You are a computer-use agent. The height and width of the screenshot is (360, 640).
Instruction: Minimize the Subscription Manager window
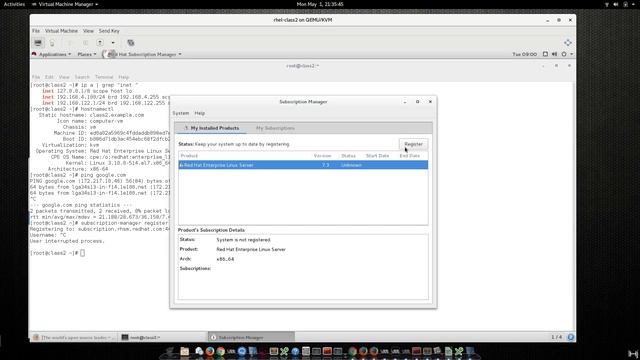pos(405,102)
